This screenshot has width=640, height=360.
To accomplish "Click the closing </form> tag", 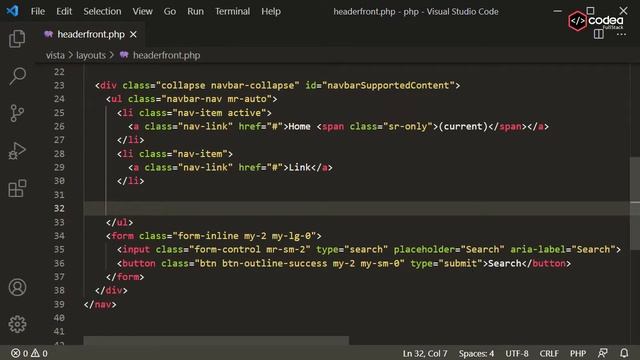I will [x=125, y=277].
